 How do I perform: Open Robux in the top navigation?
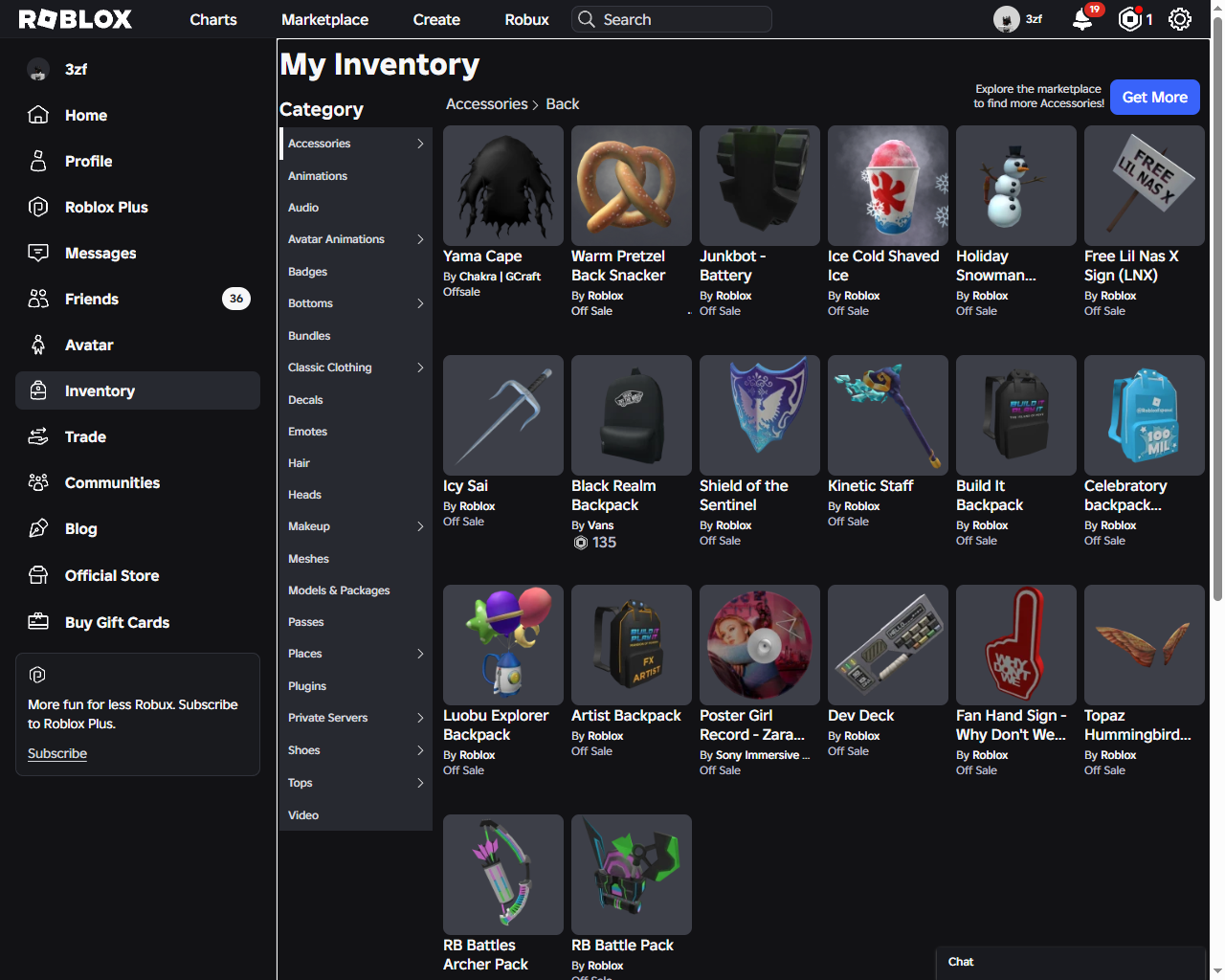coord(527,19)
